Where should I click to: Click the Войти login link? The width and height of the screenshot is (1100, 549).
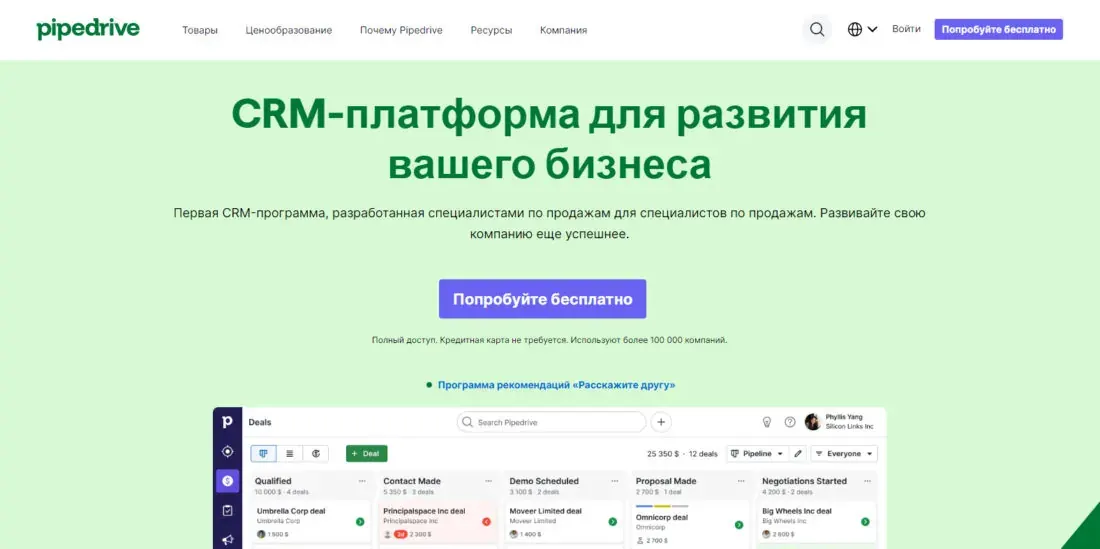point(906,29)
